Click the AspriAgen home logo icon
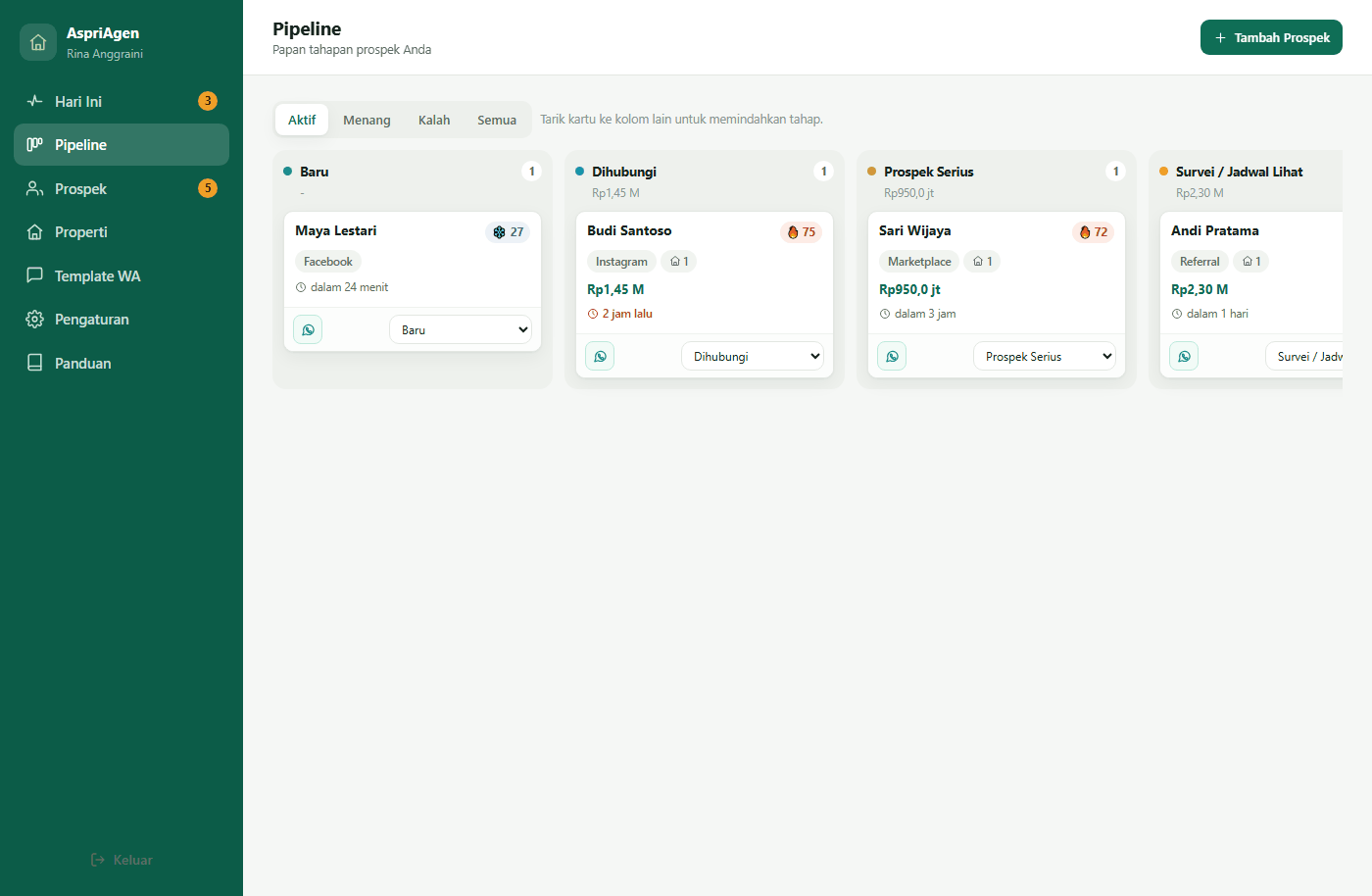 point(38,42)
